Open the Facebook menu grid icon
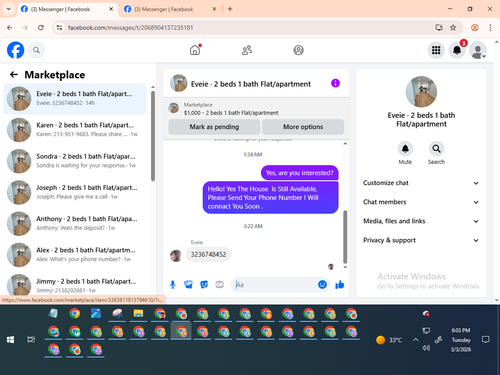Screen dimensions: 500x375 pyautogui.click(x=436, y=50)
